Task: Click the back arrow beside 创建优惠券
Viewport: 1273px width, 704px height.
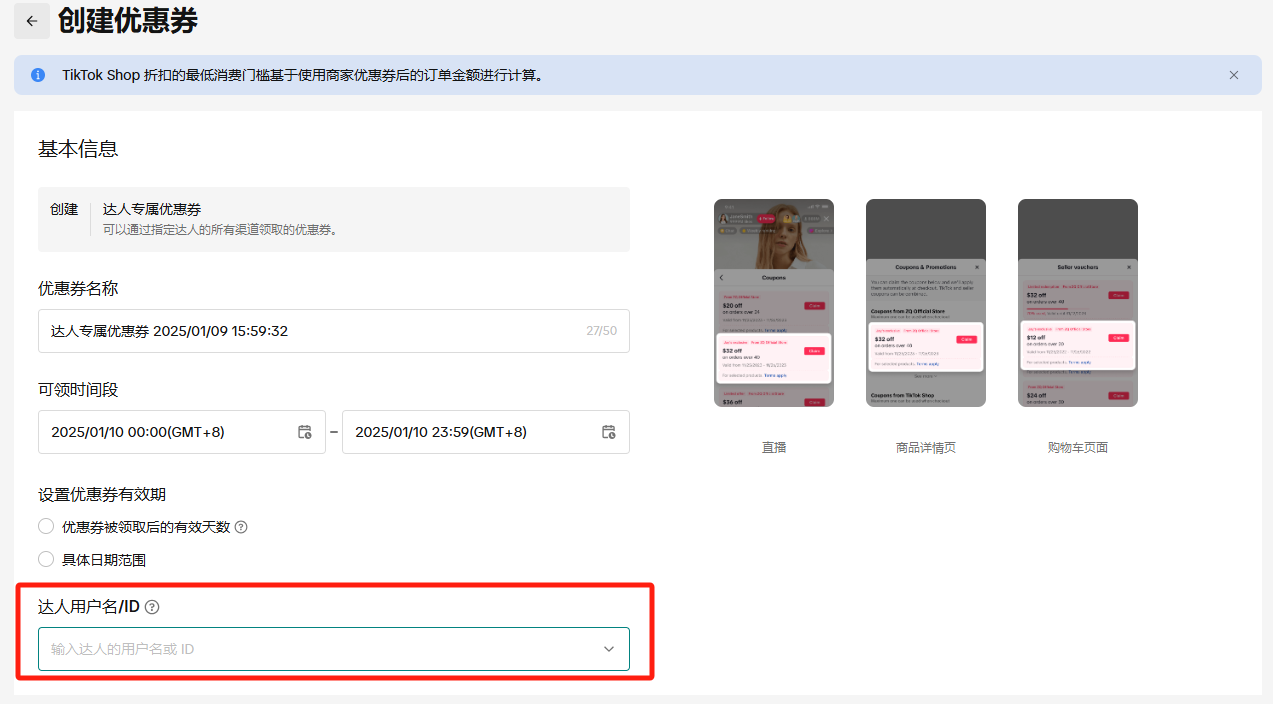Action: coord(32,21)
